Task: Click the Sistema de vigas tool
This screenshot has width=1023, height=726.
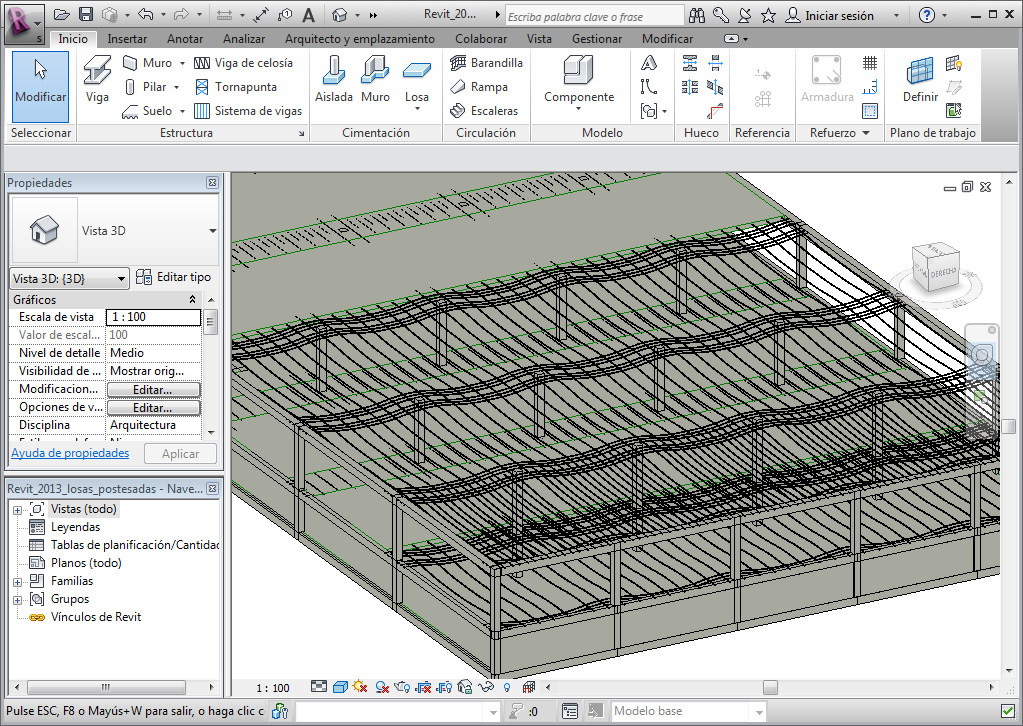Action: point(249,111)
